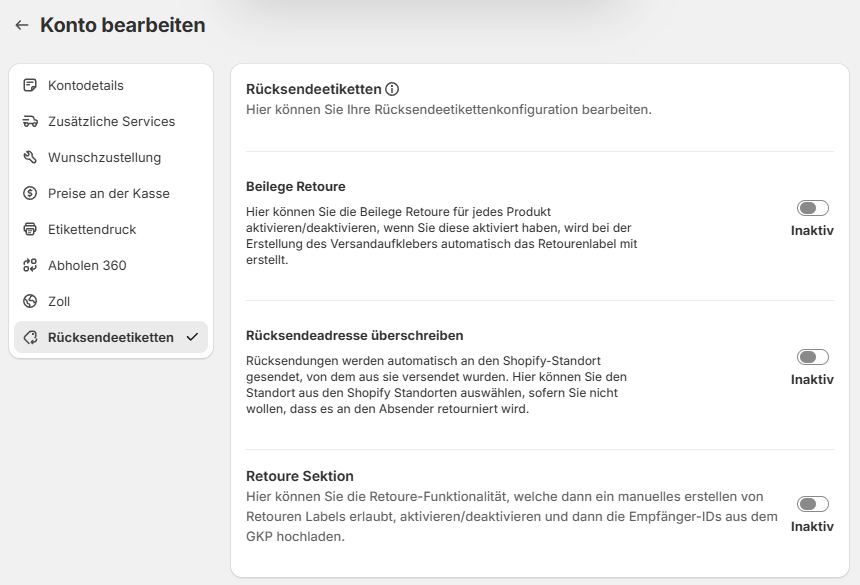Open Etikettendruck settings
The image size is (860, 585).
111,229
